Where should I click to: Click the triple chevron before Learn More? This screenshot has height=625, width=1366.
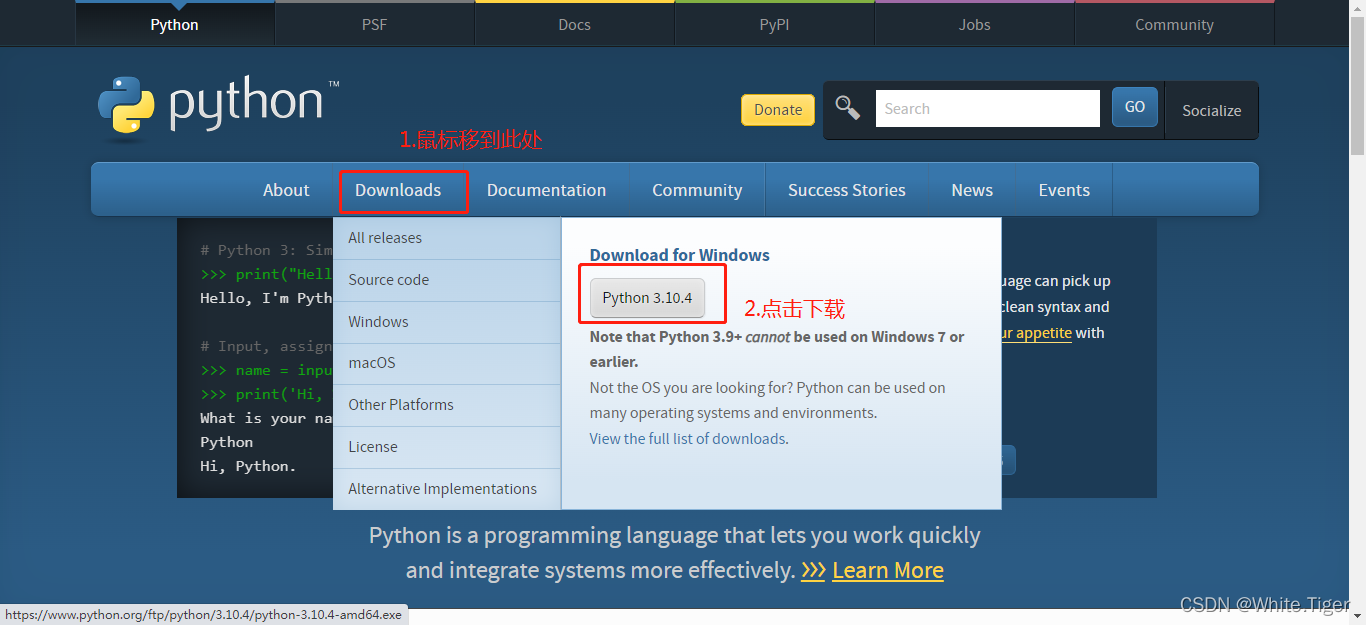click(x=813, y=571)
